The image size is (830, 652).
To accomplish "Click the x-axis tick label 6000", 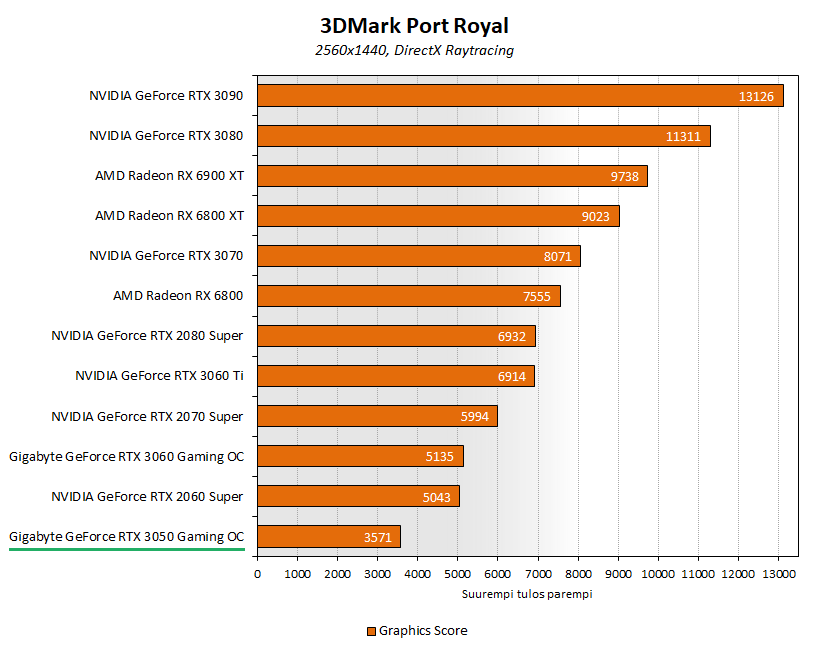I will [x=498, y=574].
